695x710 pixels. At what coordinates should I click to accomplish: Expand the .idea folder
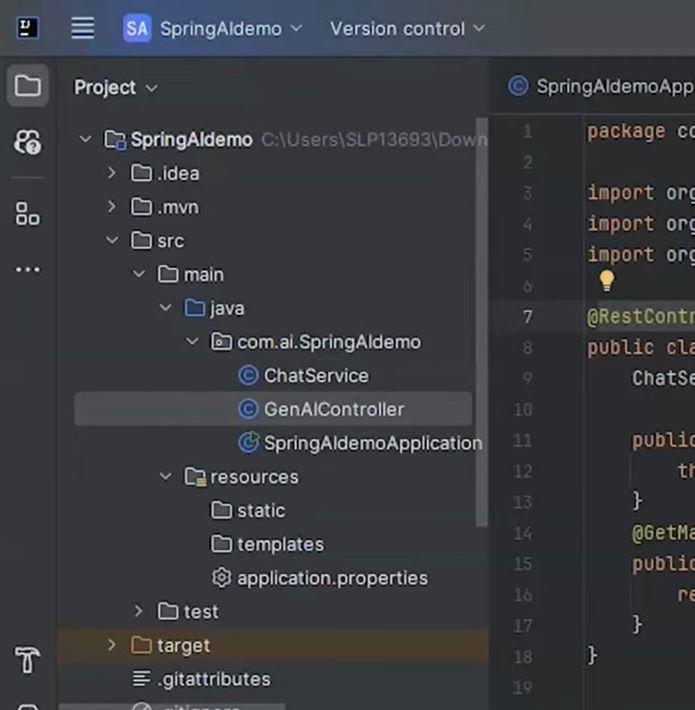(111, 173)
